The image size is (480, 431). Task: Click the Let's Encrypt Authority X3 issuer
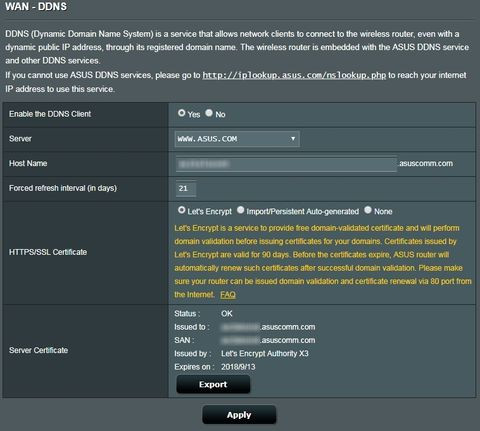pyautogui.click(x=265, y=354)
